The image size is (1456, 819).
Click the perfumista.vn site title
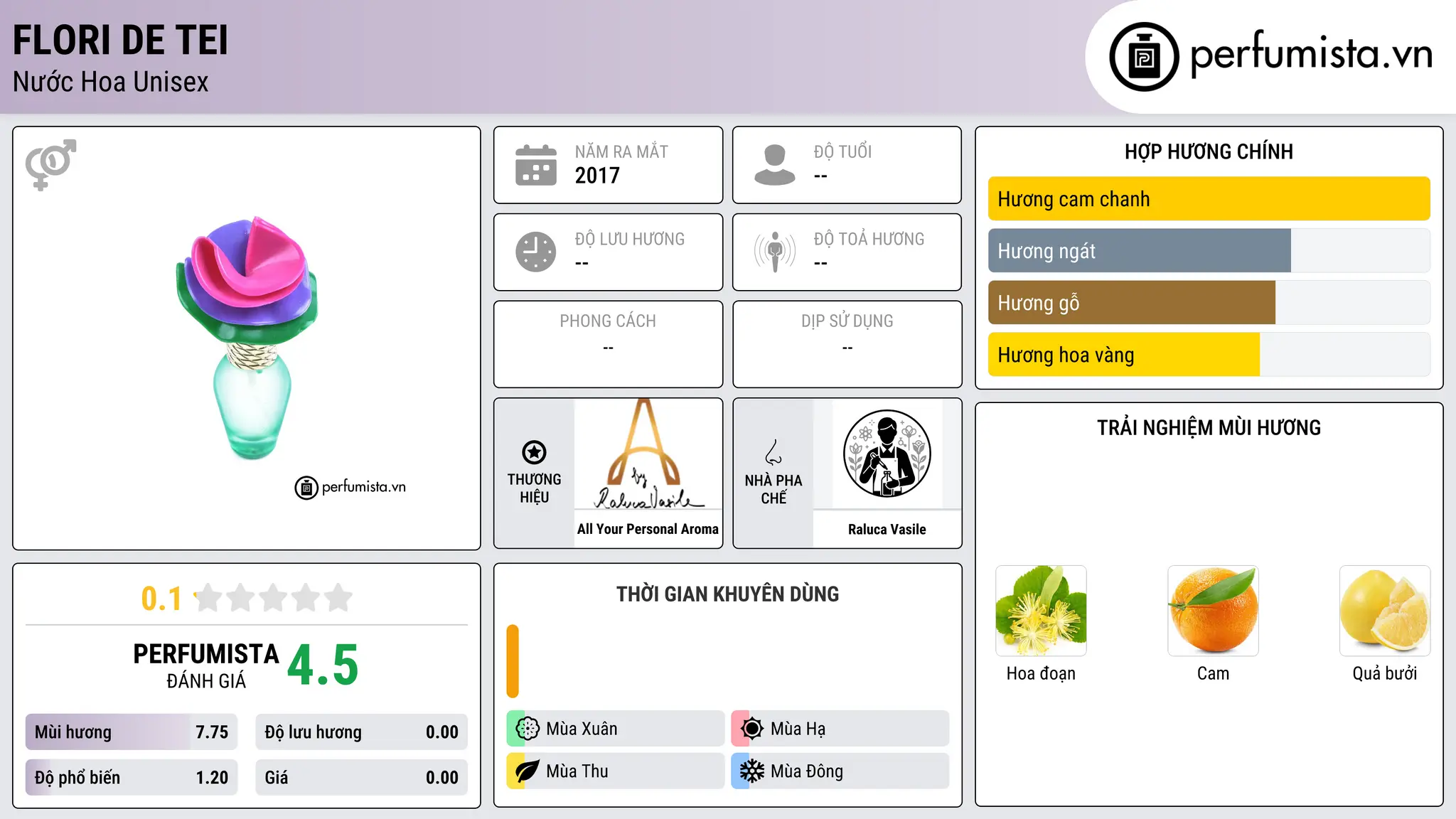pos(1311,55)
